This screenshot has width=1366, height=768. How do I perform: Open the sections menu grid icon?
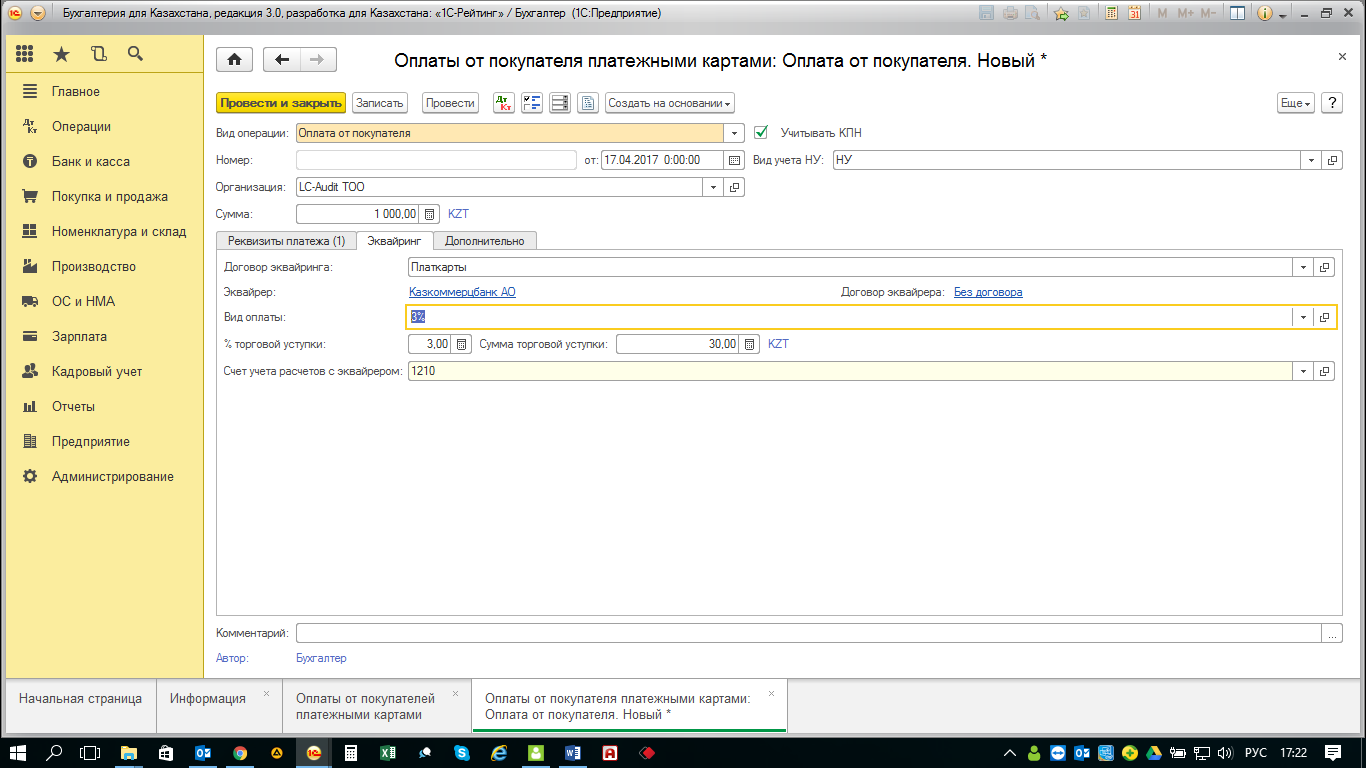tap(25, 54)
